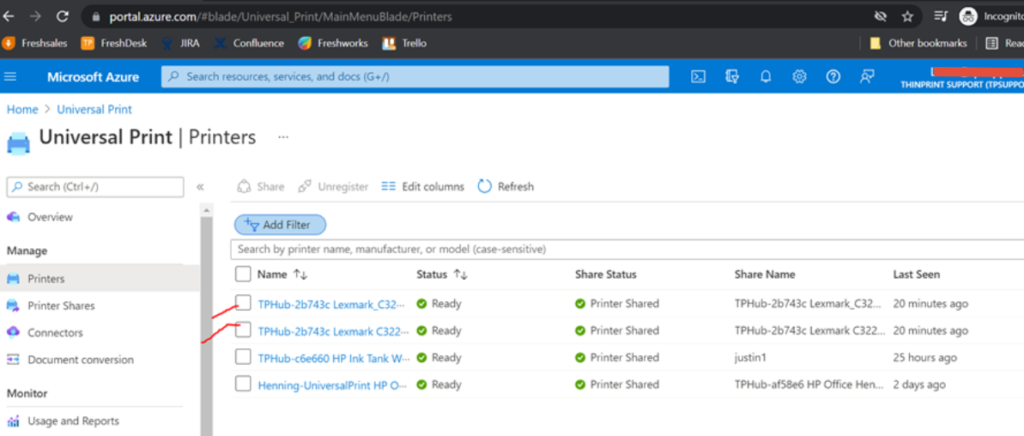Click the browser back arrow

pos(9,16)
